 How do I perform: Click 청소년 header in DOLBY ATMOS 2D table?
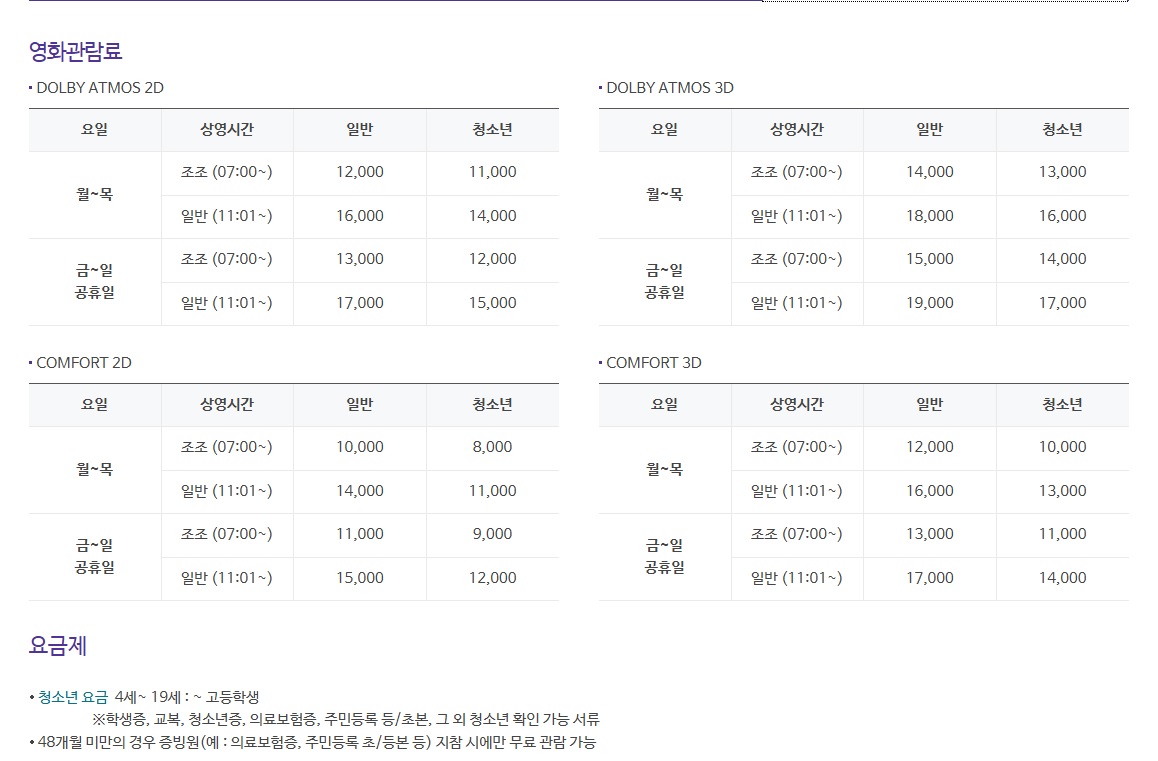point(493,129)
